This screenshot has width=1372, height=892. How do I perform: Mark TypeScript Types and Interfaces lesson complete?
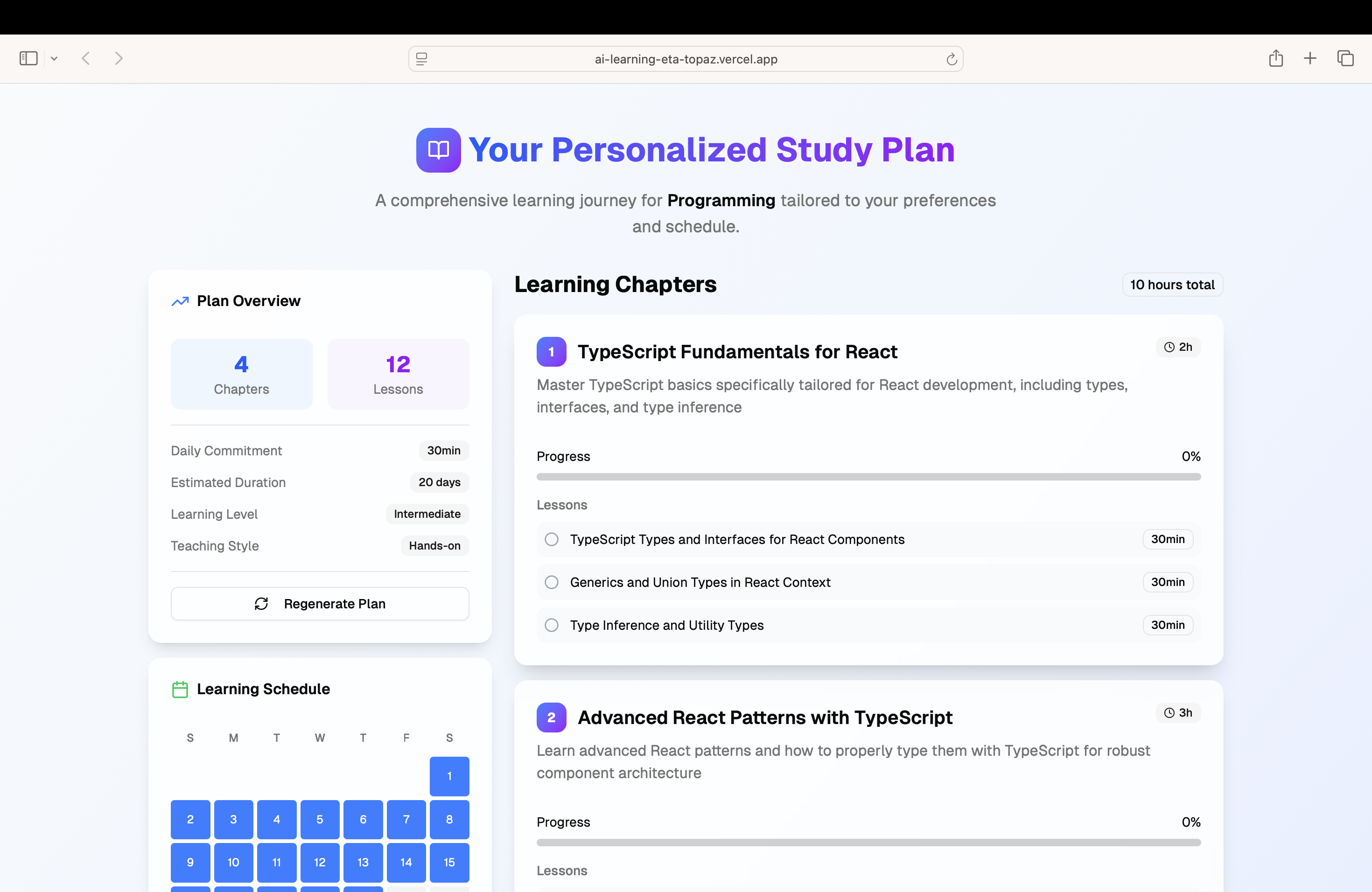pyautogui.click(x=551, y=539)
